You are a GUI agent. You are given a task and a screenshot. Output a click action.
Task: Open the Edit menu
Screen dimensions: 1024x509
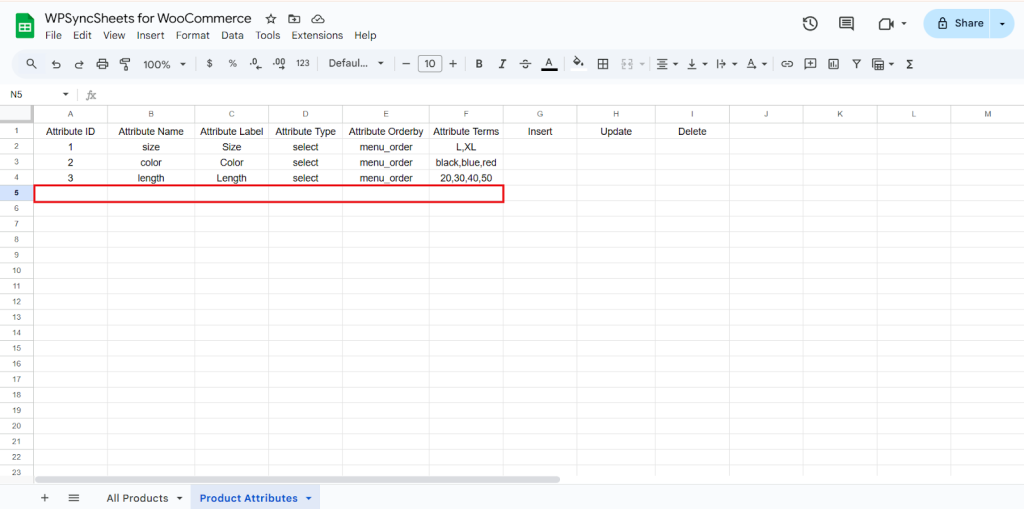82,35
